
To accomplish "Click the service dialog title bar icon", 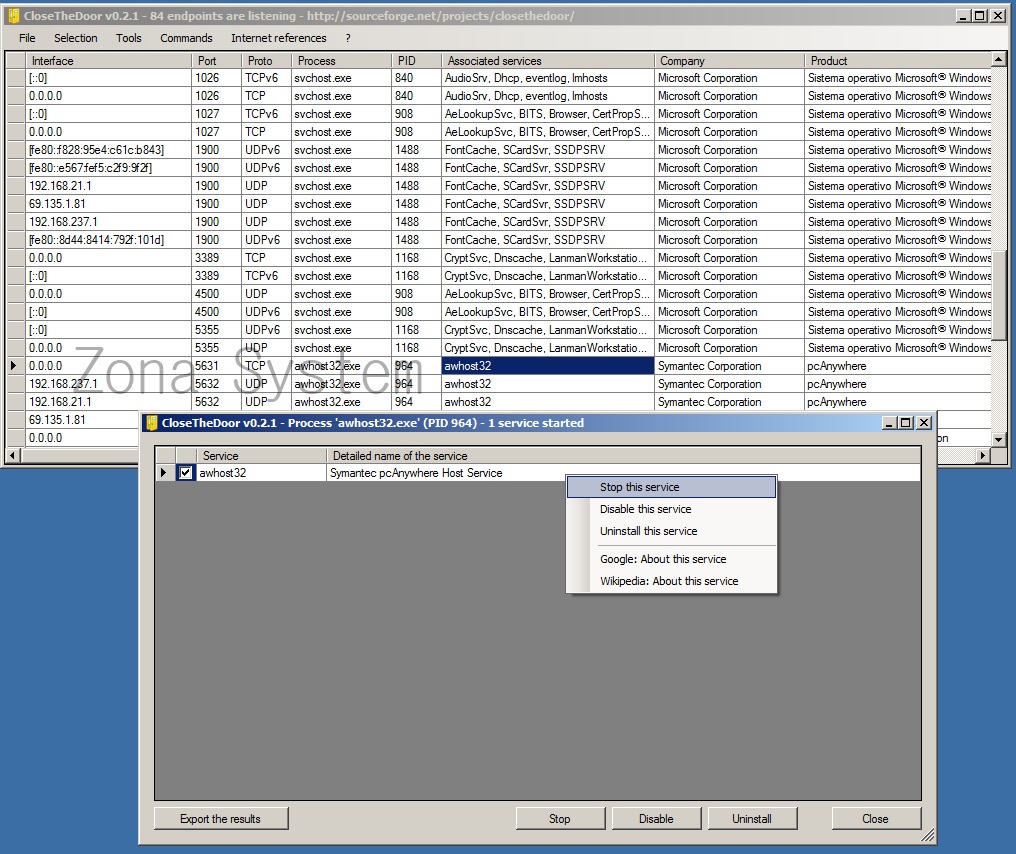I will coord(152,423).
